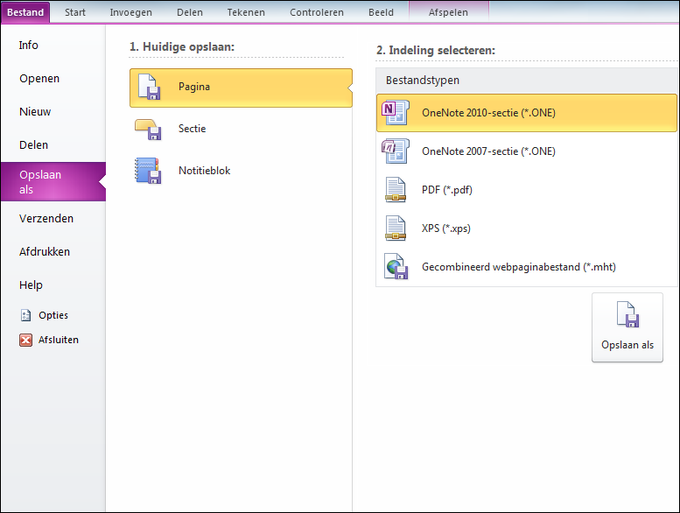Open the Controleren ribbon tab
This screenshot has height=513, width=680.
(317, 12)
